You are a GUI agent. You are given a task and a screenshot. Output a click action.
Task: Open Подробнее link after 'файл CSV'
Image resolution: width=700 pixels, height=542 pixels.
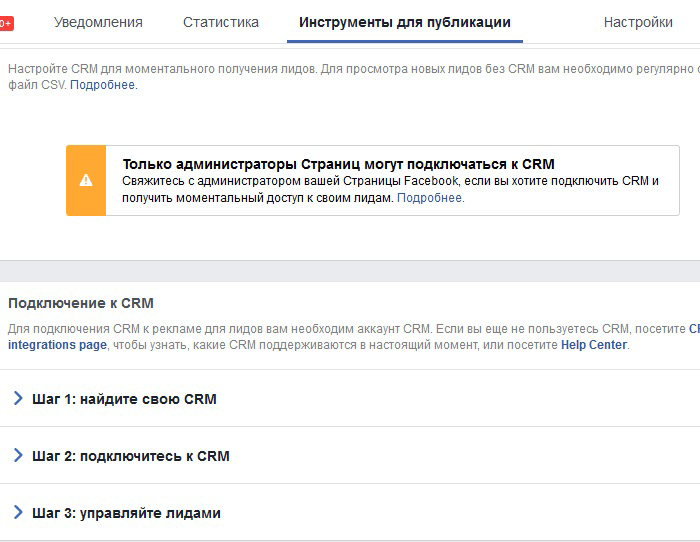103,85
